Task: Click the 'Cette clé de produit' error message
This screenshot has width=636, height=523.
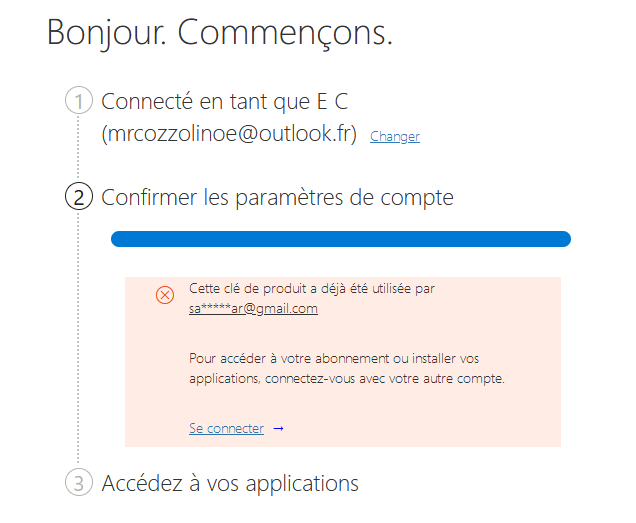Action: click(x=311, y=289)
